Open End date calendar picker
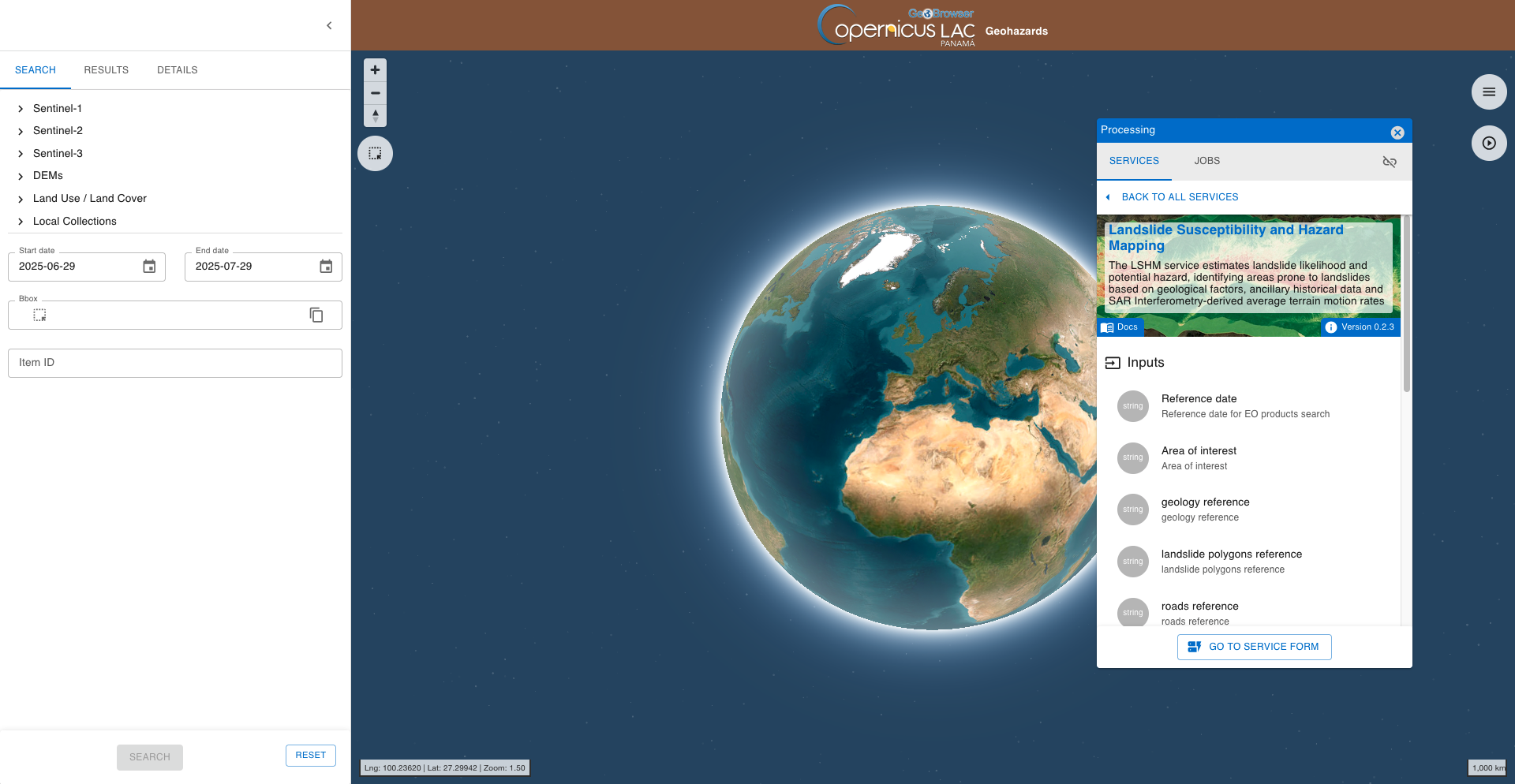The height and width of the screenshot is (784, 1515). tap(326, 267)
